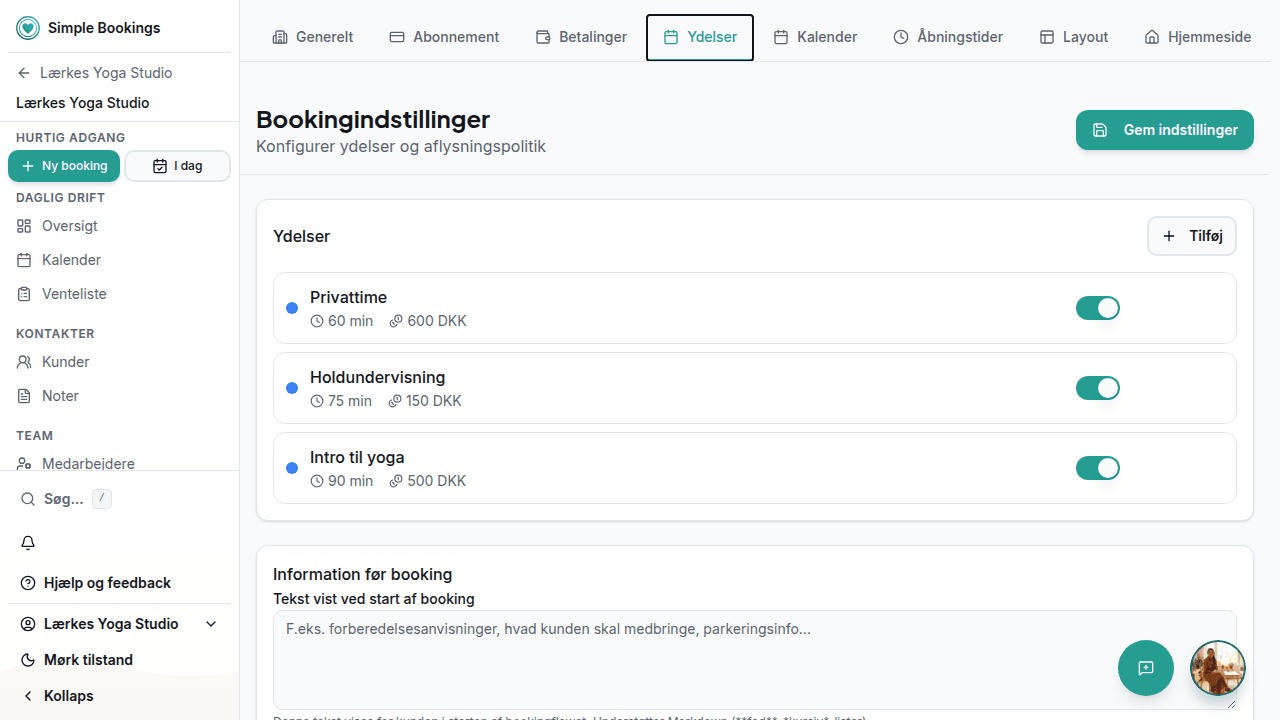
Task: Click the search magnifier icon
Action: tap(28, 499)
